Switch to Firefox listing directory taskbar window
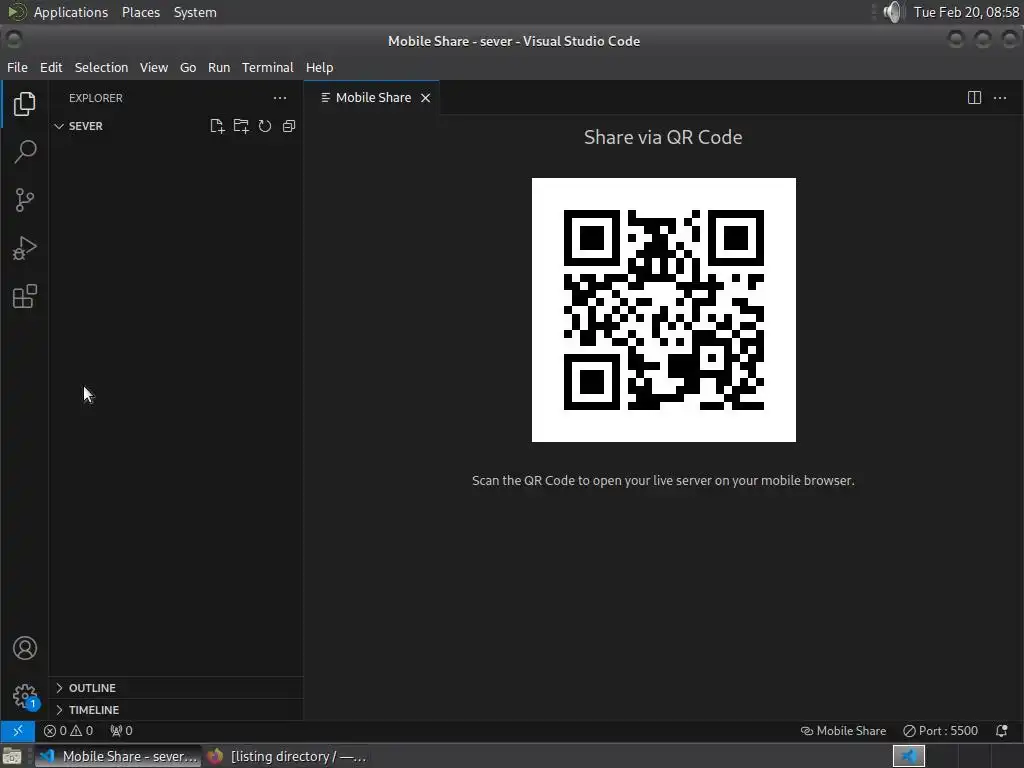 click(287, 756)
